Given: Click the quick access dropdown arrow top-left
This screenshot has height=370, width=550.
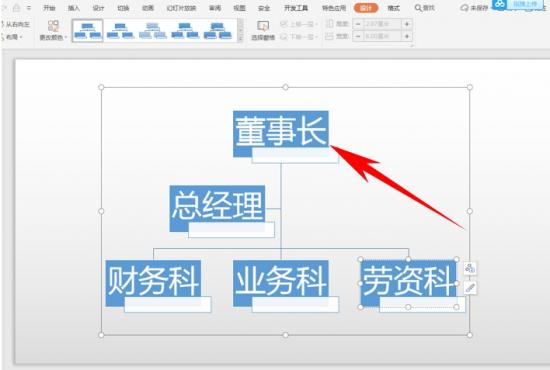Looking at the screenshot, I should point(29,8).
